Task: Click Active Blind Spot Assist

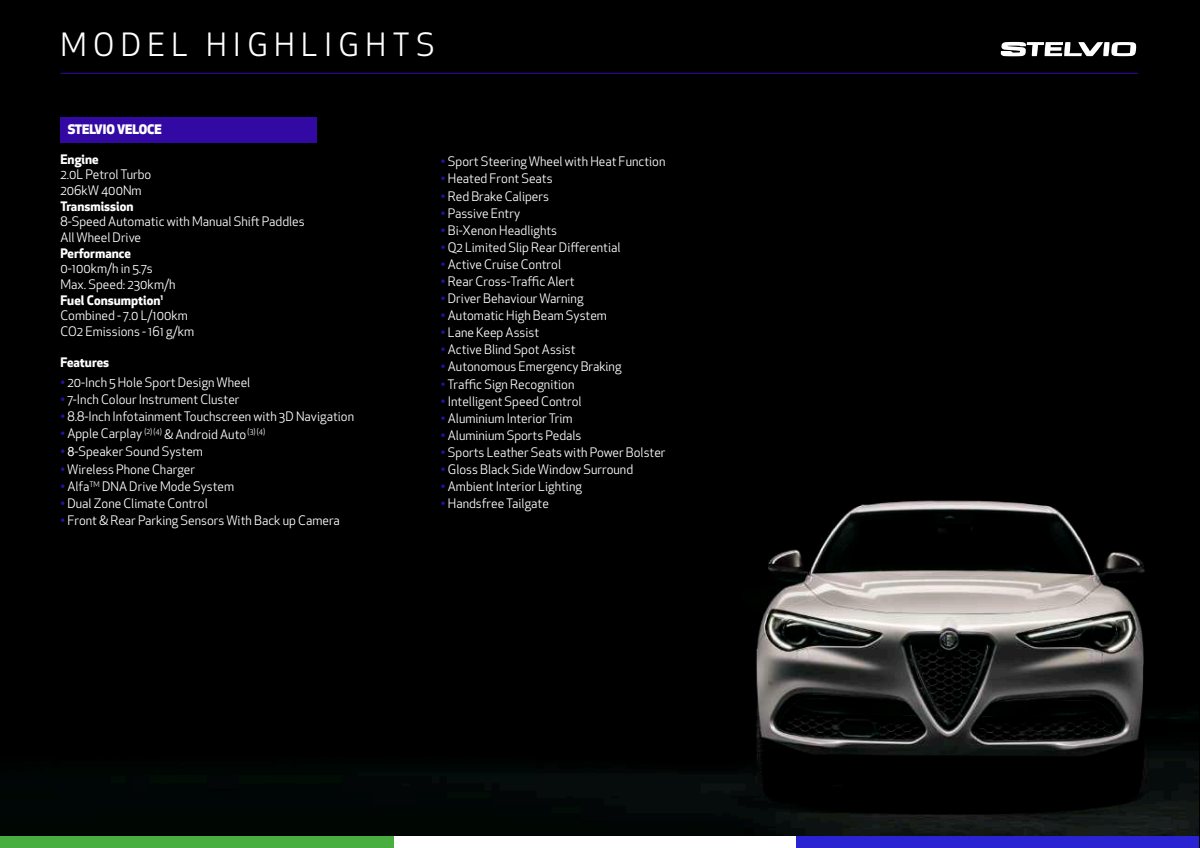Action: point(511,350)
